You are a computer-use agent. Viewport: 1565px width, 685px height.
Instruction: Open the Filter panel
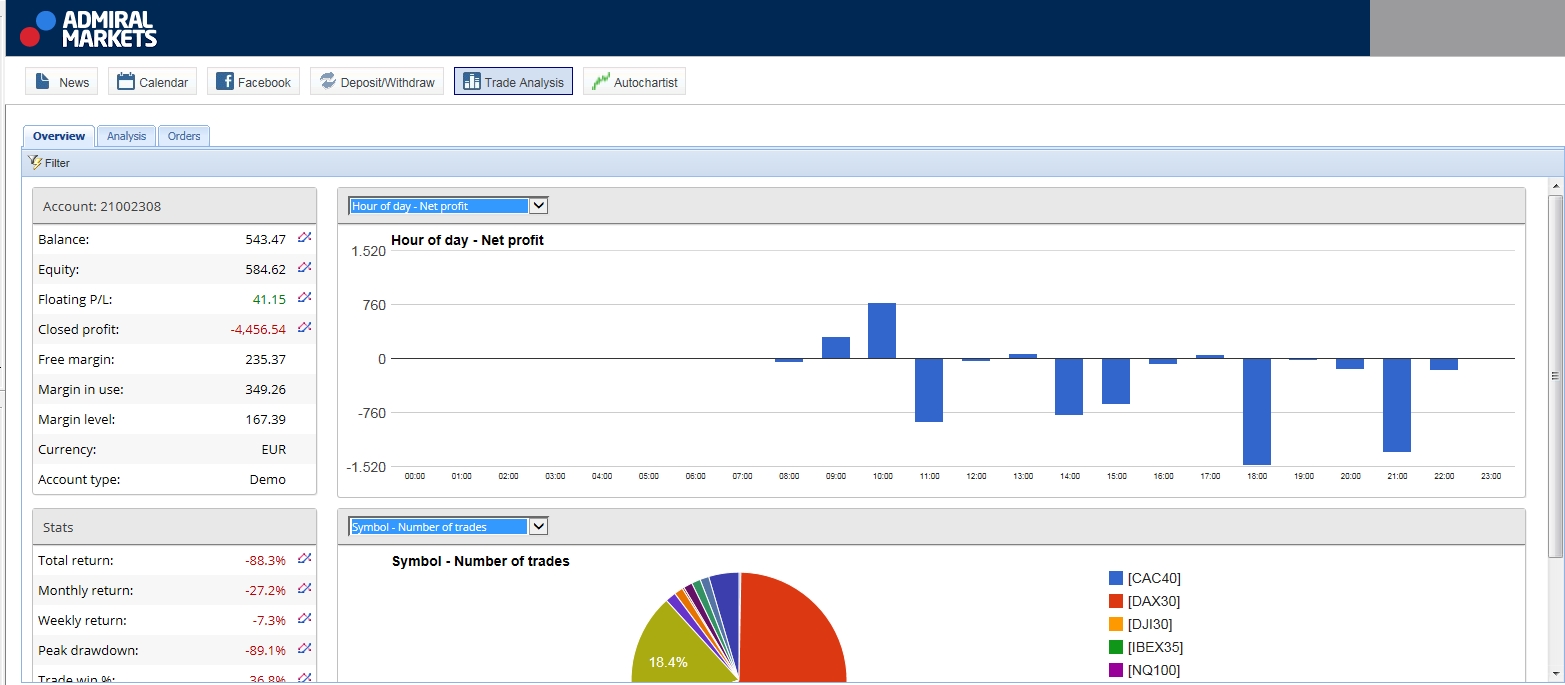click(x=50, y=162)
